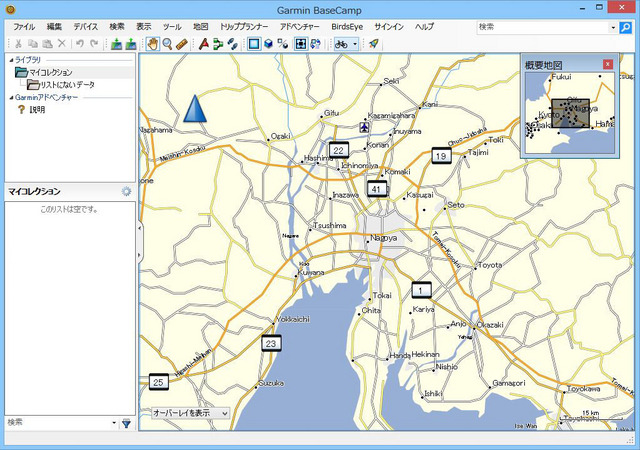The height and width of the screenshot is (450, 640).
Task: Select the Hand pan tool
Action: 153,44
